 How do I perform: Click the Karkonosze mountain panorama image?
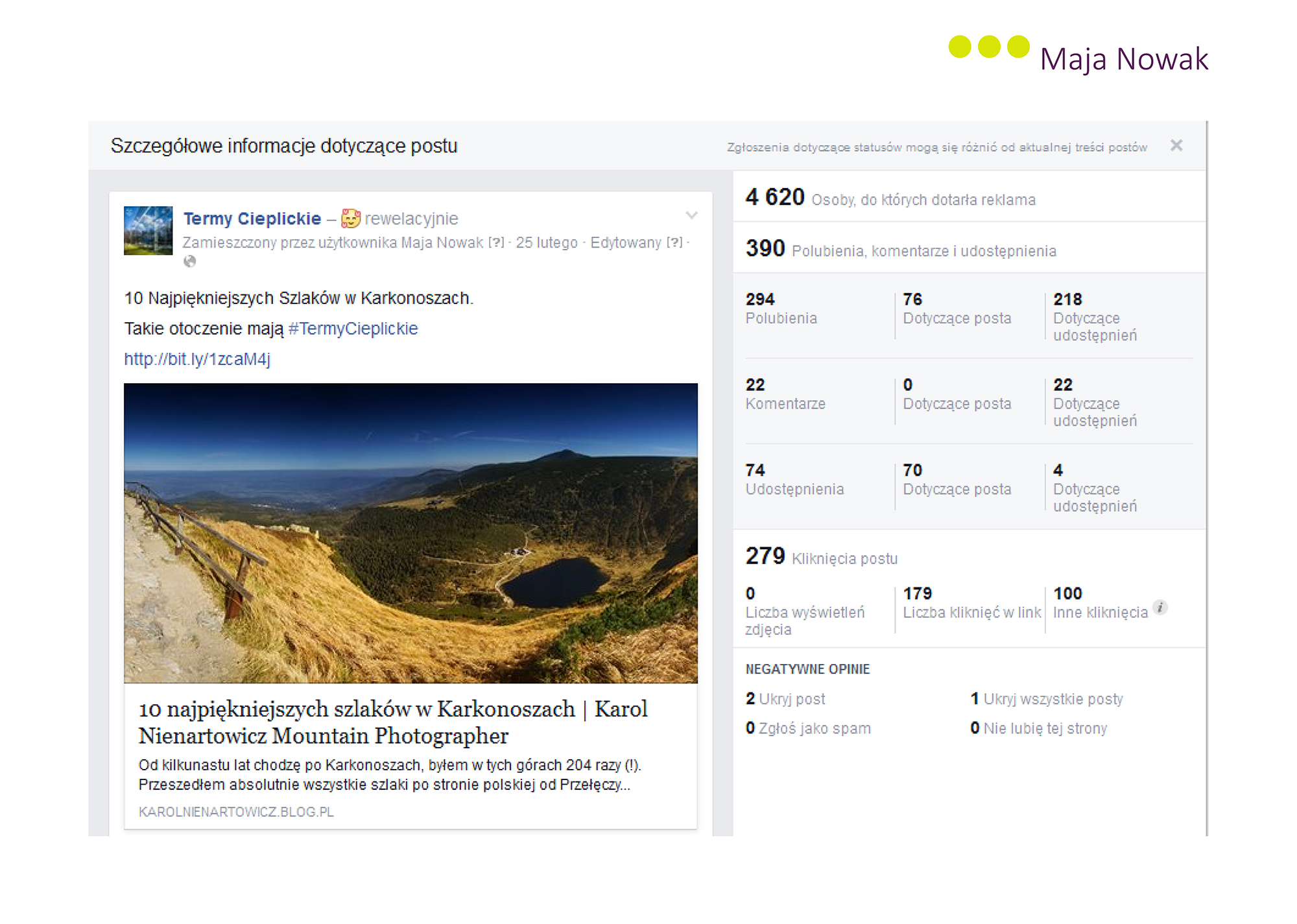click(x=411, y=533)
